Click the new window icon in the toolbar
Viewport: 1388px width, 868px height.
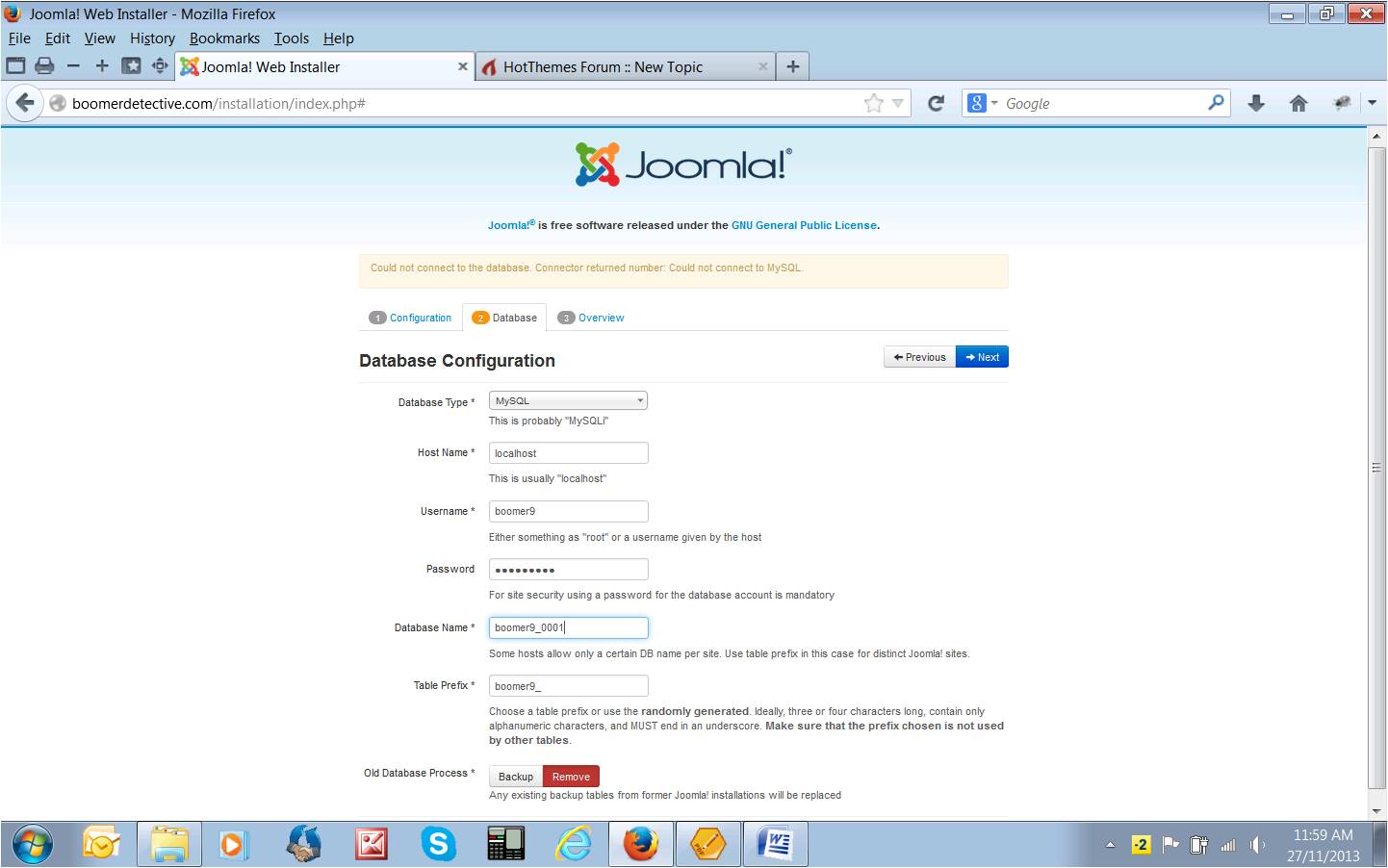point(15,66)
